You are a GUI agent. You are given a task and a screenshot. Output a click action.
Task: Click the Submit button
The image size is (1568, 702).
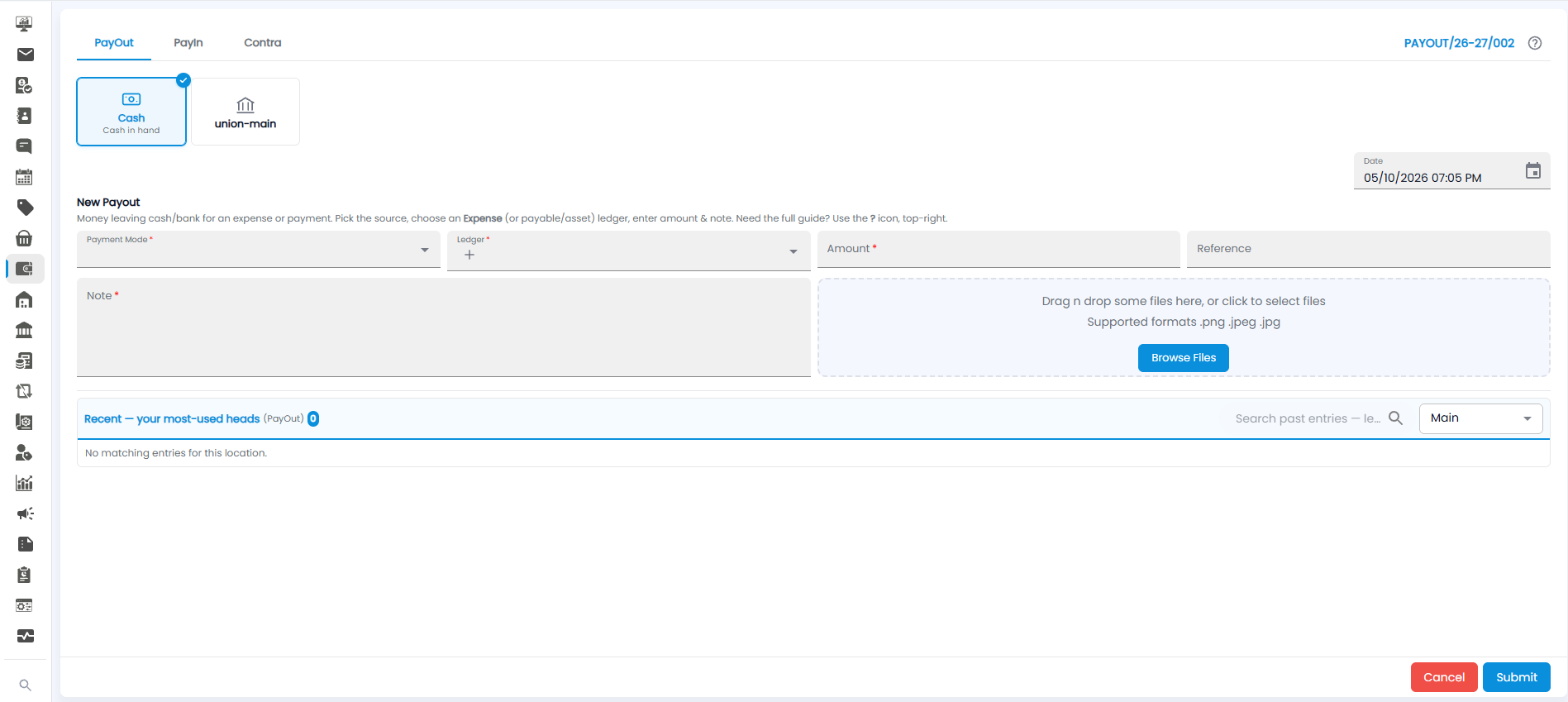(x=1517, y=677)
